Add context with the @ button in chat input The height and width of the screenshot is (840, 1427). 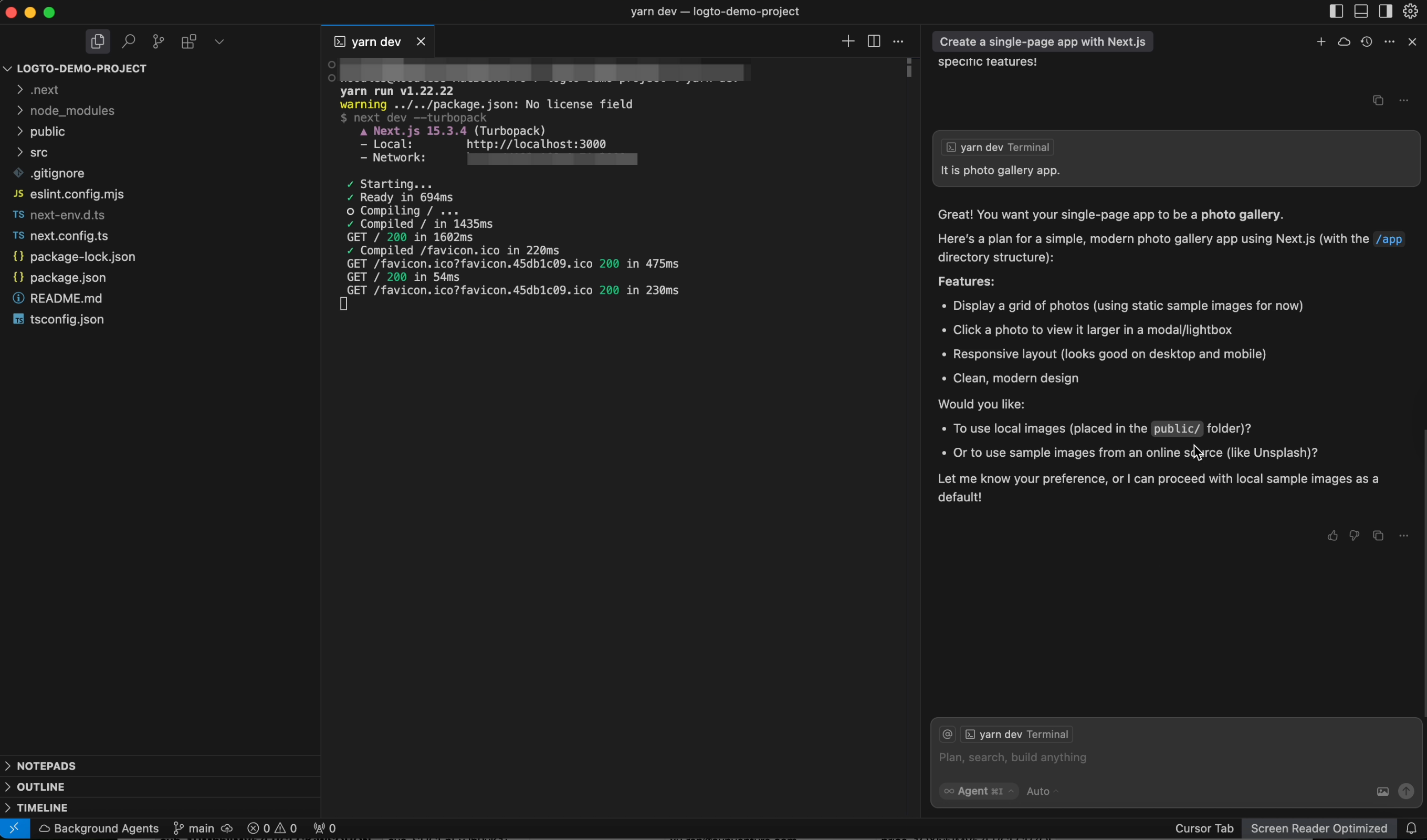click(x=947, y=734)
